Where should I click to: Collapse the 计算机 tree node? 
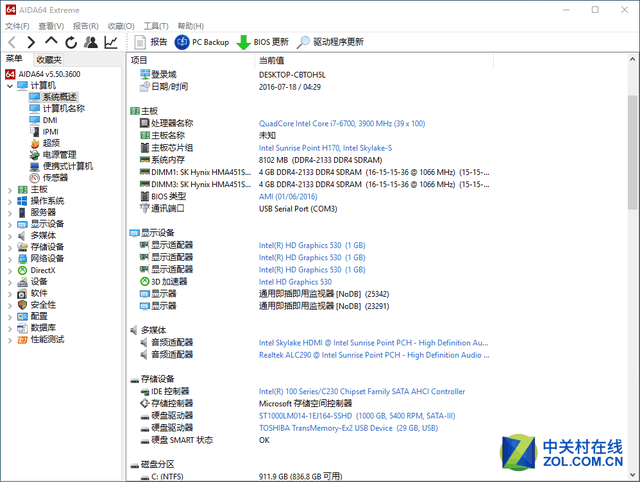[10, 86]
